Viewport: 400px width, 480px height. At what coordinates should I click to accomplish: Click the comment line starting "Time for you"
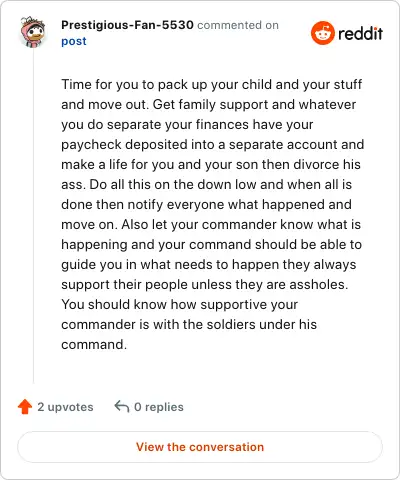click(212, 84)
